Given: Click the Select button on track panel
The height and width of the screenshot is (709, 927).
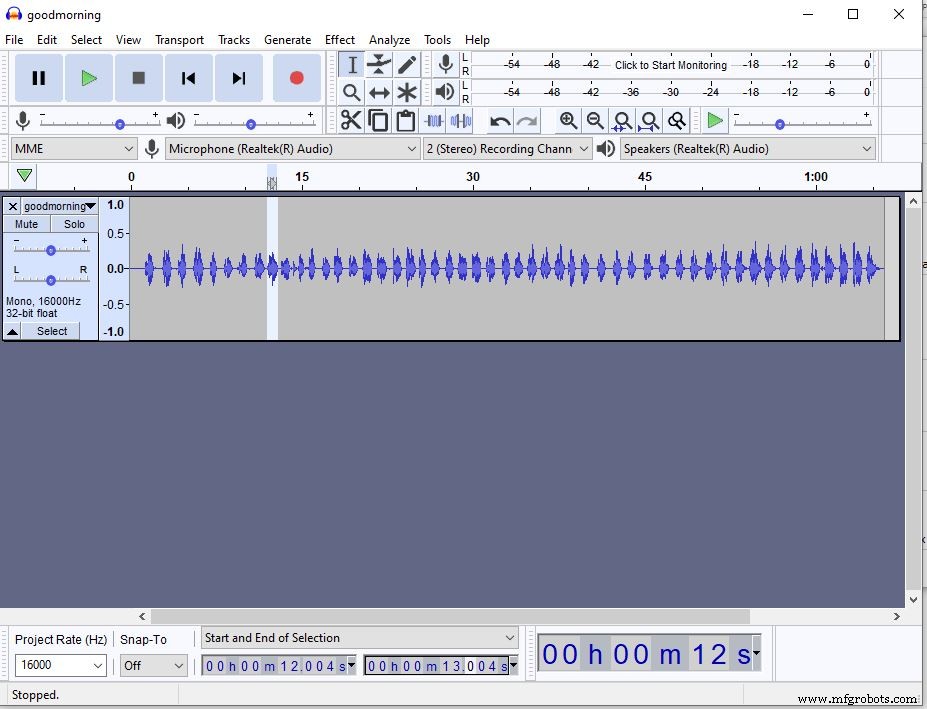Looking at the screenshot, I should (x=52, y=331).
